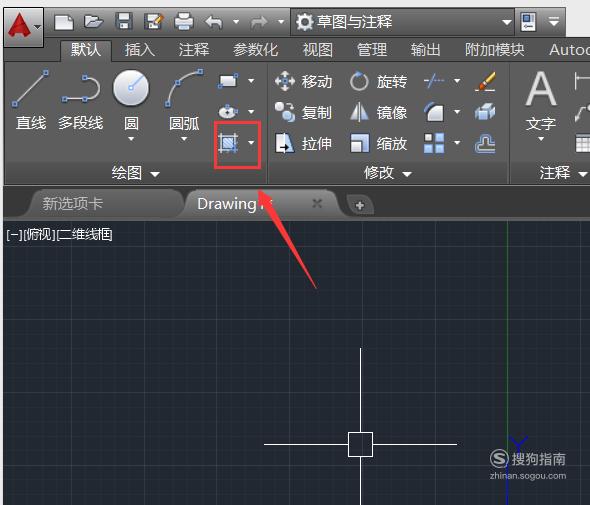Viewport: 590px width, 505px height.
Task: Click the 镜像 mirror tool
Action: tap(378, 112)
